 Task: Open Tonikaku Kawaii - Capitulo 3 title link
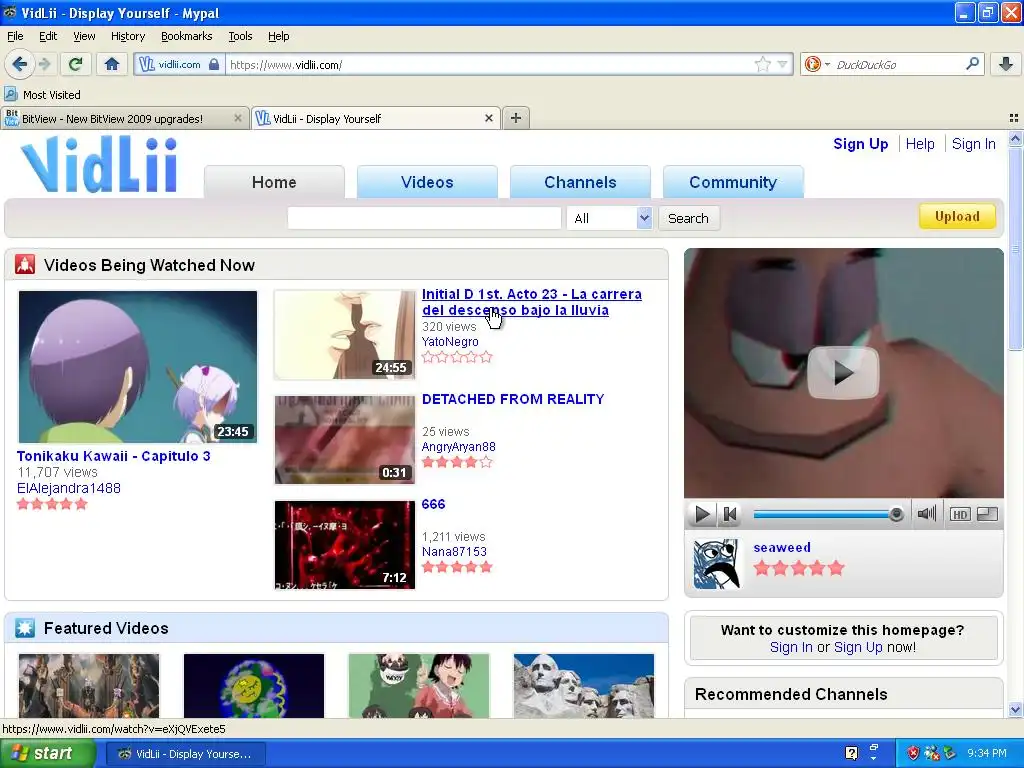114,456
